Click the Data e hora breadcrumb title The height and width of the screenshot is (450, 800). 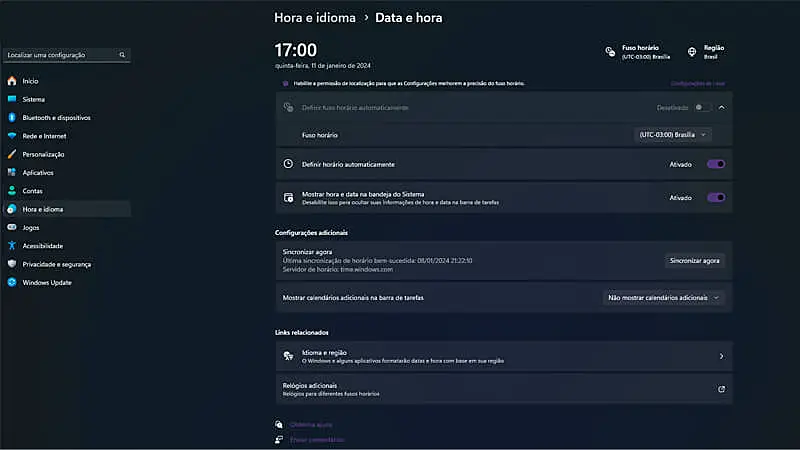[x=409, y=18]
